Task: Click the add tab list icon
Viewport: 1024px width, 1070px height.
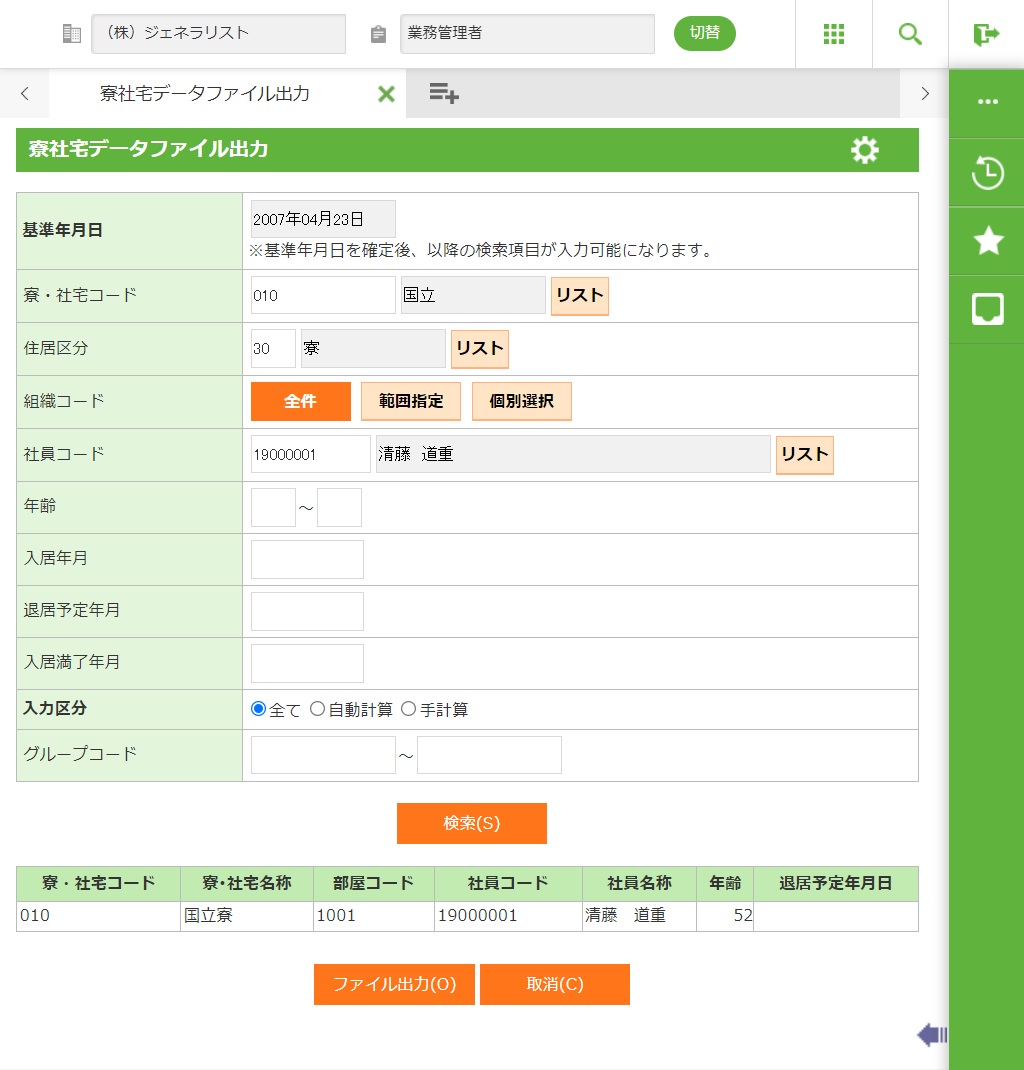Action: (443, 94)
